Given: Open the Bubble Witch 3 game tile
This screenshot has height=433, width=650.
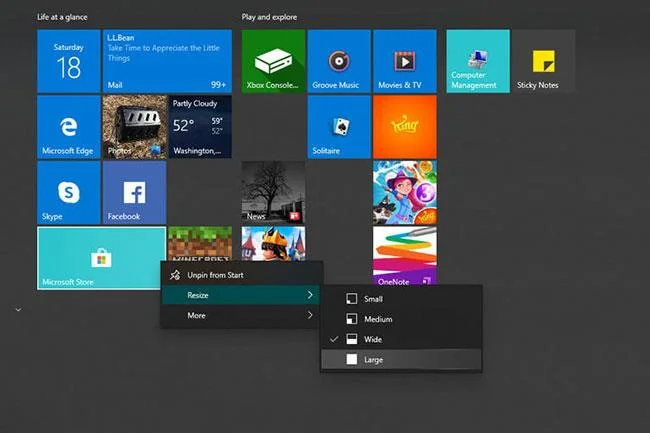Looking at the screenshot, I should click(405, 193).
